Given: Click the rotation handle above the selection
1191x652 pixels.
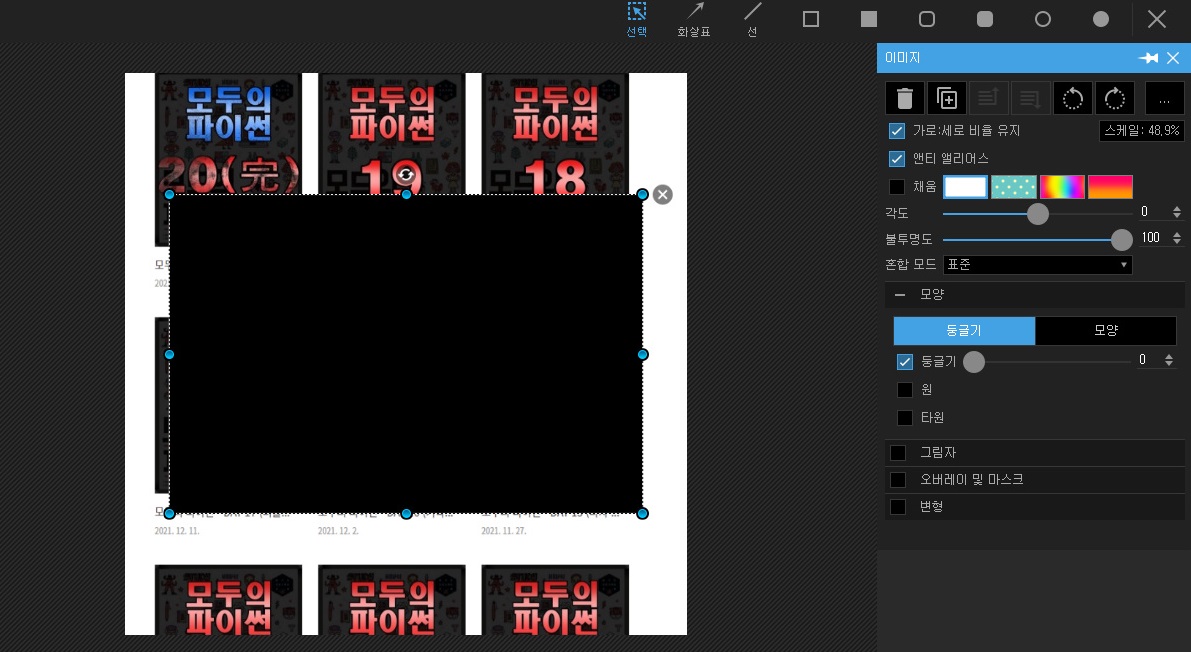Looking at the screenshot, I should (406, 175).
